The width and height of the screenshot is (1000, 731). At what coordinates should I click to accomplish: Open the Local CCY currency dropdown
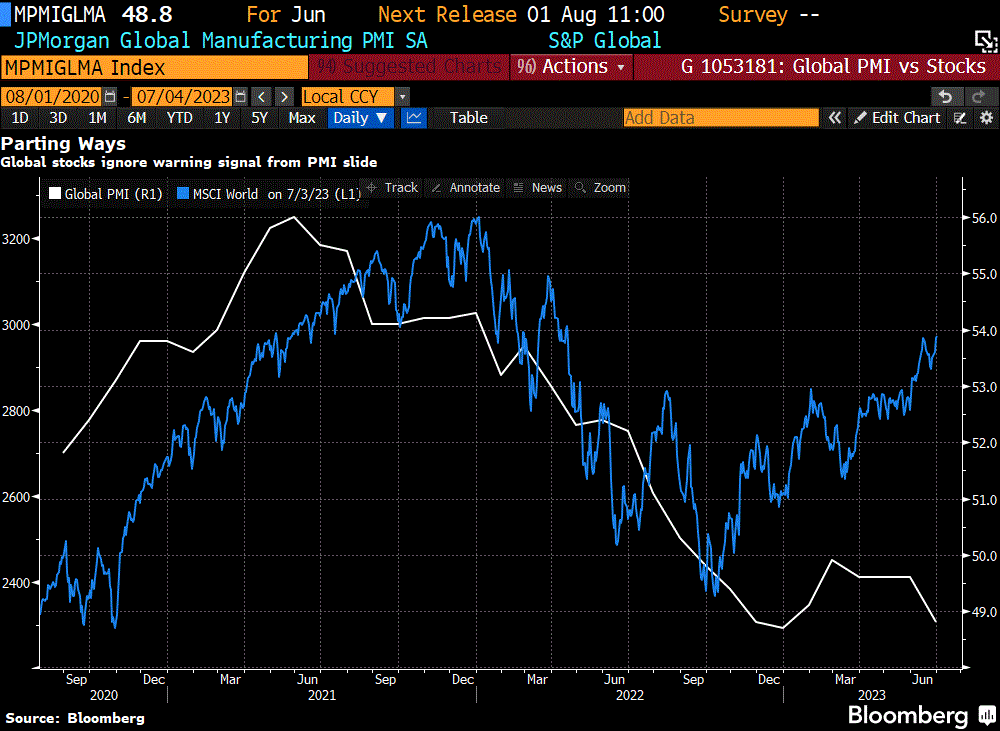[x=348, y=97]
